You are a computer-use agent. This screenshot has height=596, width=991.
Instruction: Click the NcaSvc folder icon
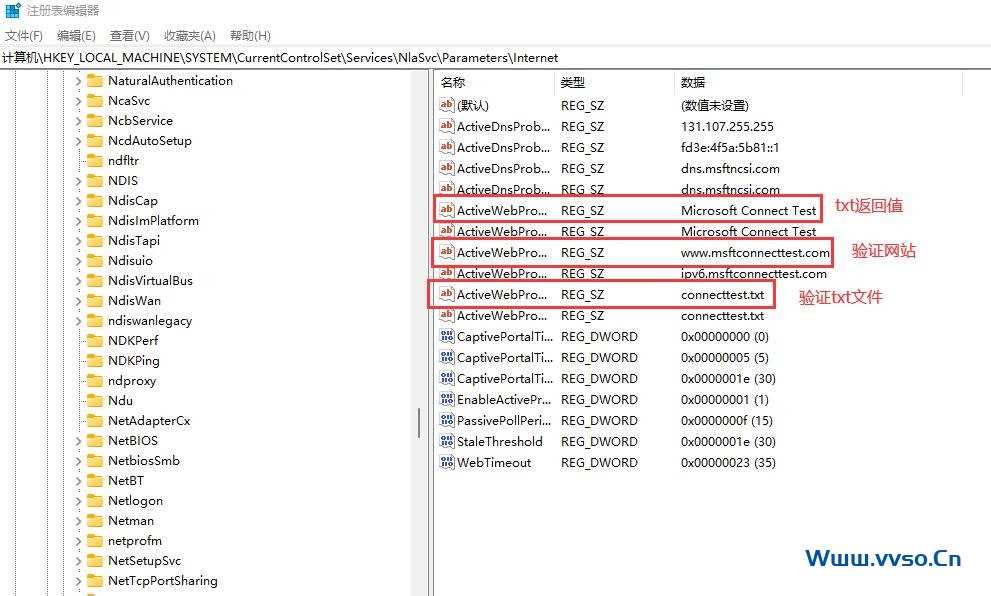[95, 100]
